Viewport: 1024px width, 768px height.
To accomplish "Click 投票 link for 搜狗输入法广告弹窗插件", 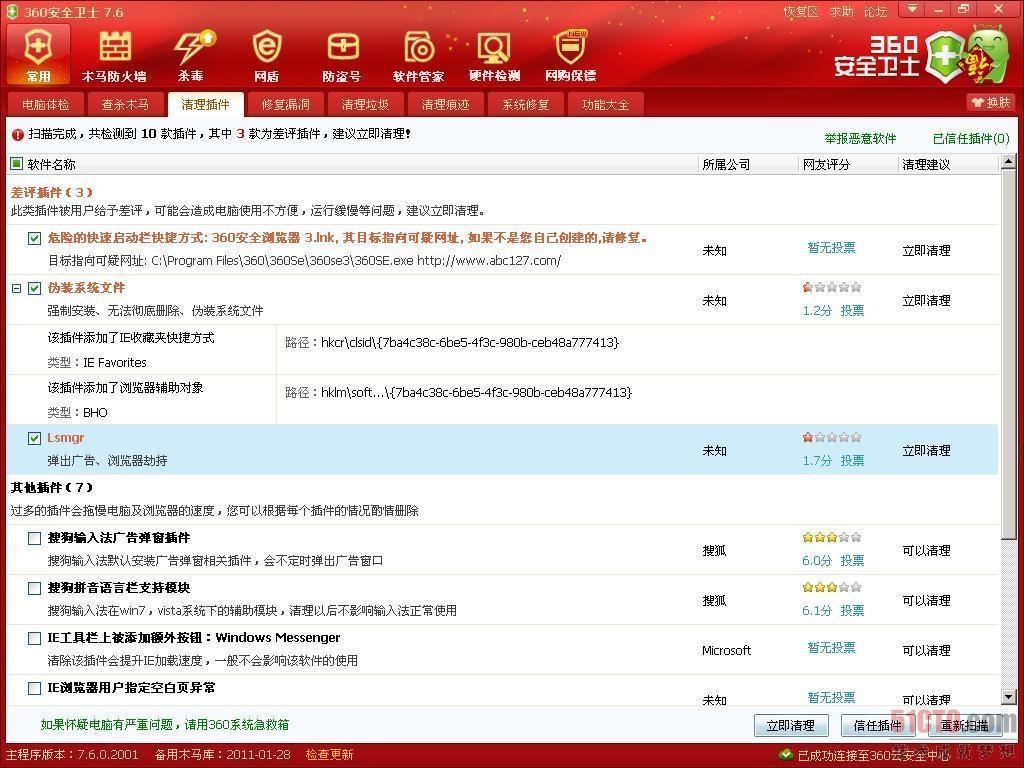I will click(x=852, y=561).
